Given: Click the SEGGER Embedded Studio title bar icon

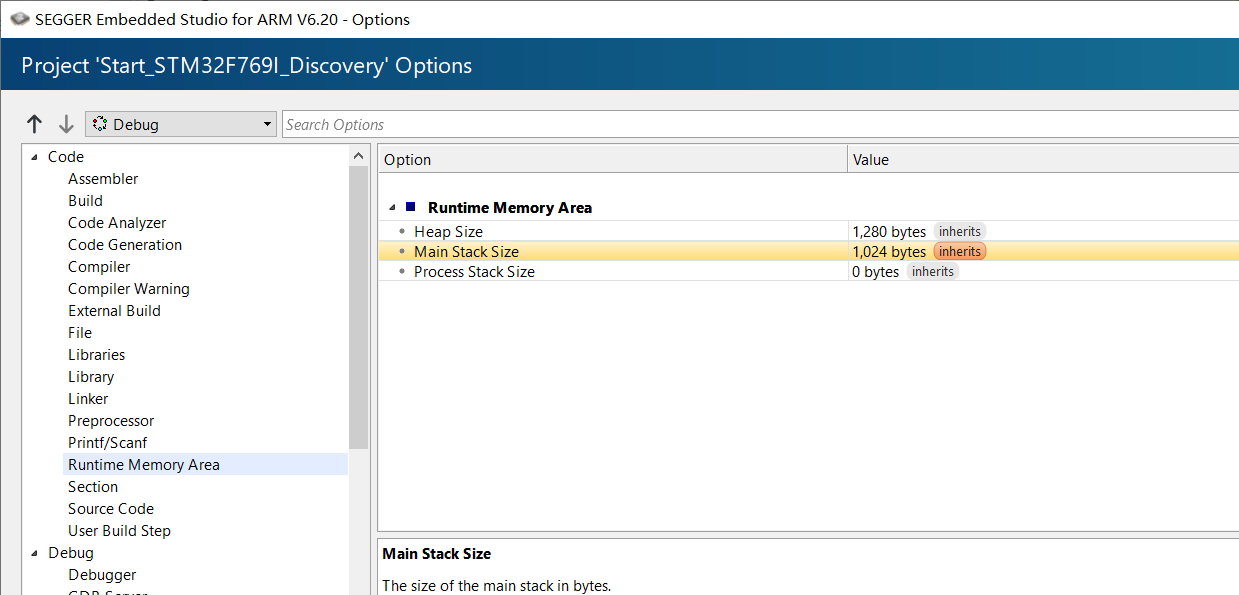Looking at the screenshot, I should click(19, 19).
